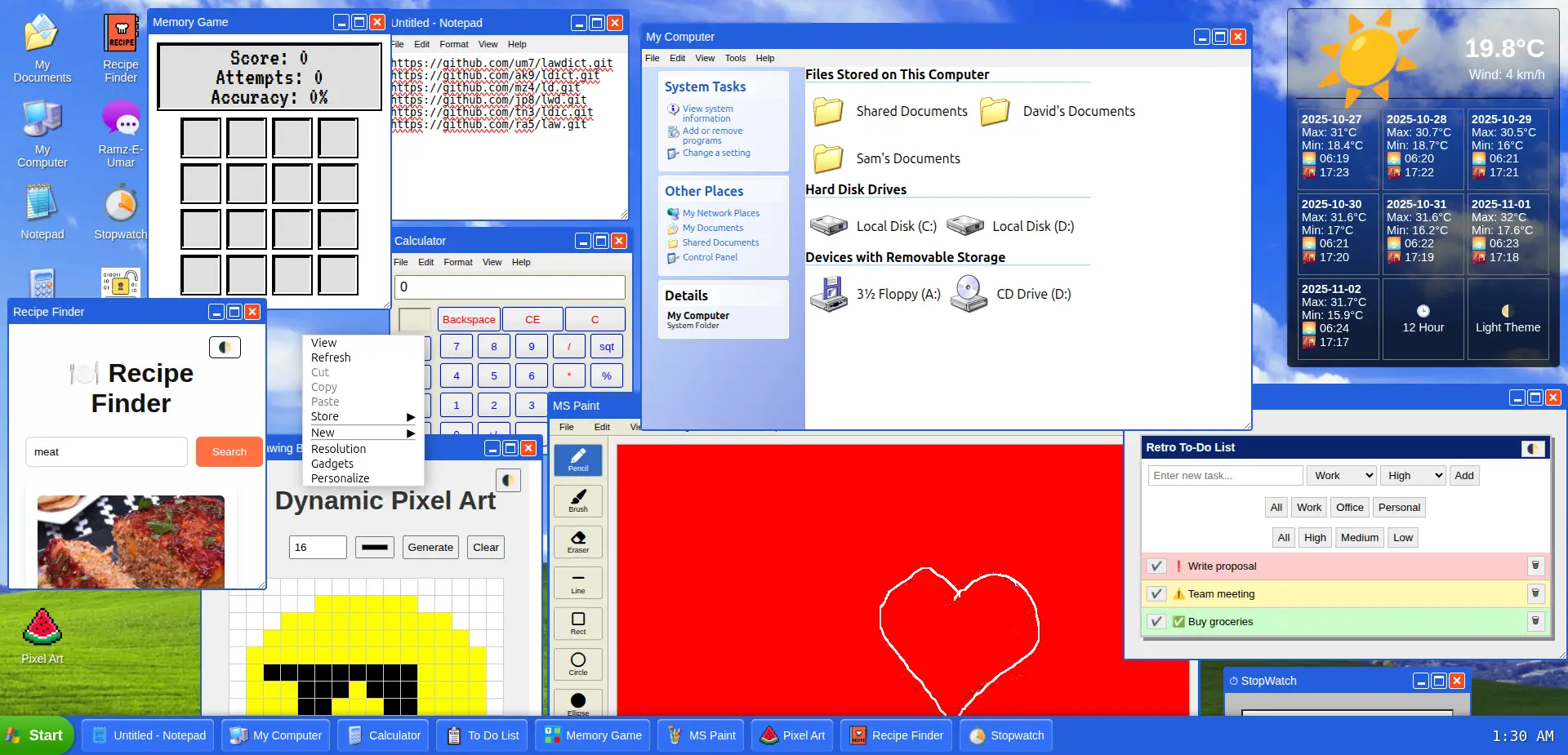This screenshot has width=1568, height=755.
Task: Uncheck the Write proposal task
Action: [1156, 566]
